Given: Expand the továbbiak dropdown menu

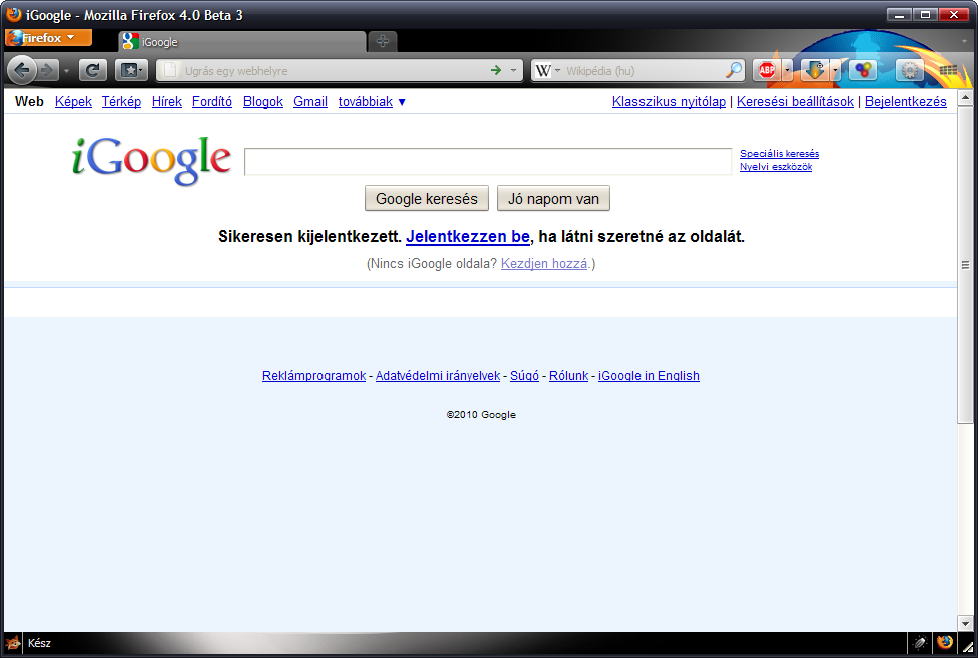Looking at the screenshot, I should tap(372, 101).
